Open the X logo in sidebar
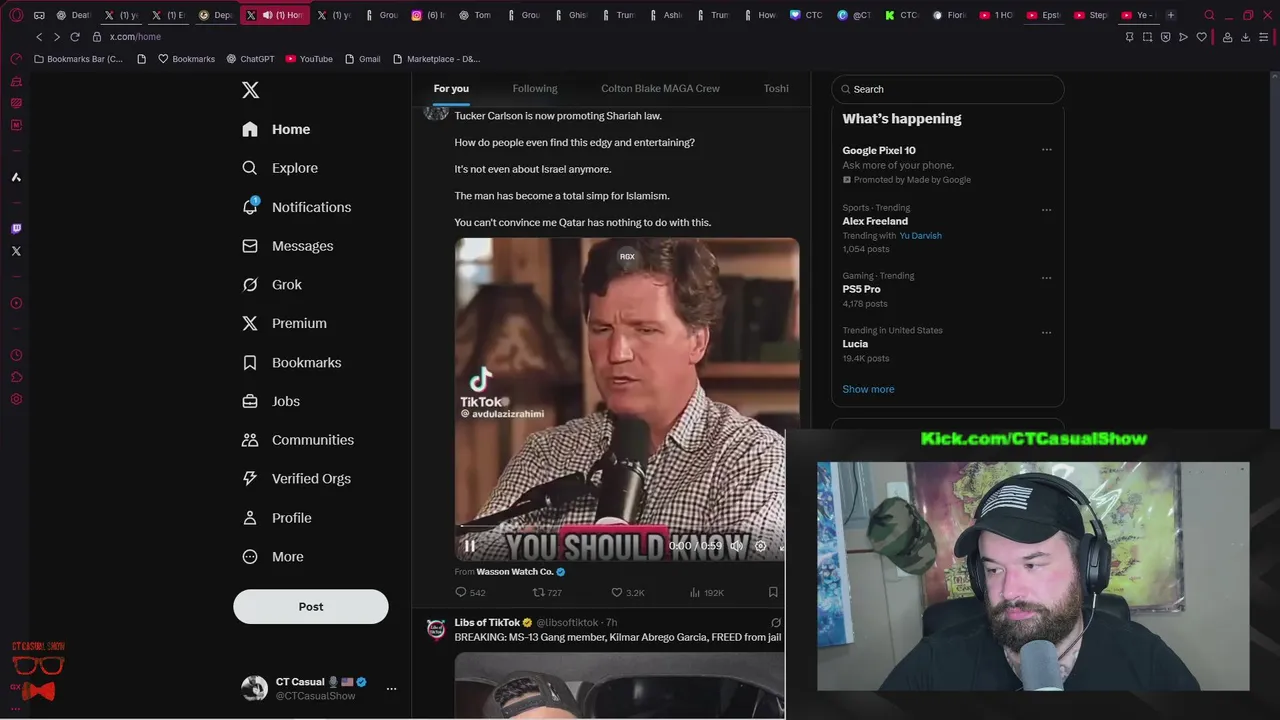This screenshot has height=720, width=1280. point(250,90)
